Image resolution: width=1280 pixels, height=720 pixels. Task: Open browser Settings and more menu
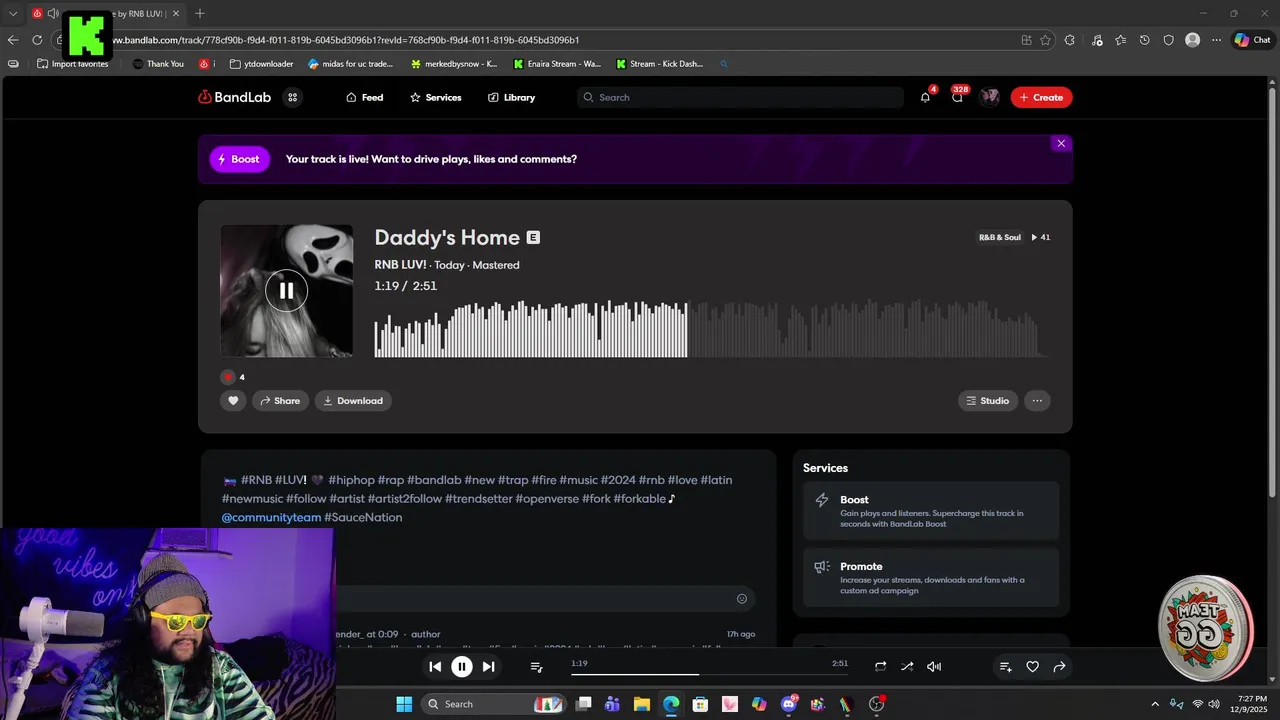[1216, 40]
